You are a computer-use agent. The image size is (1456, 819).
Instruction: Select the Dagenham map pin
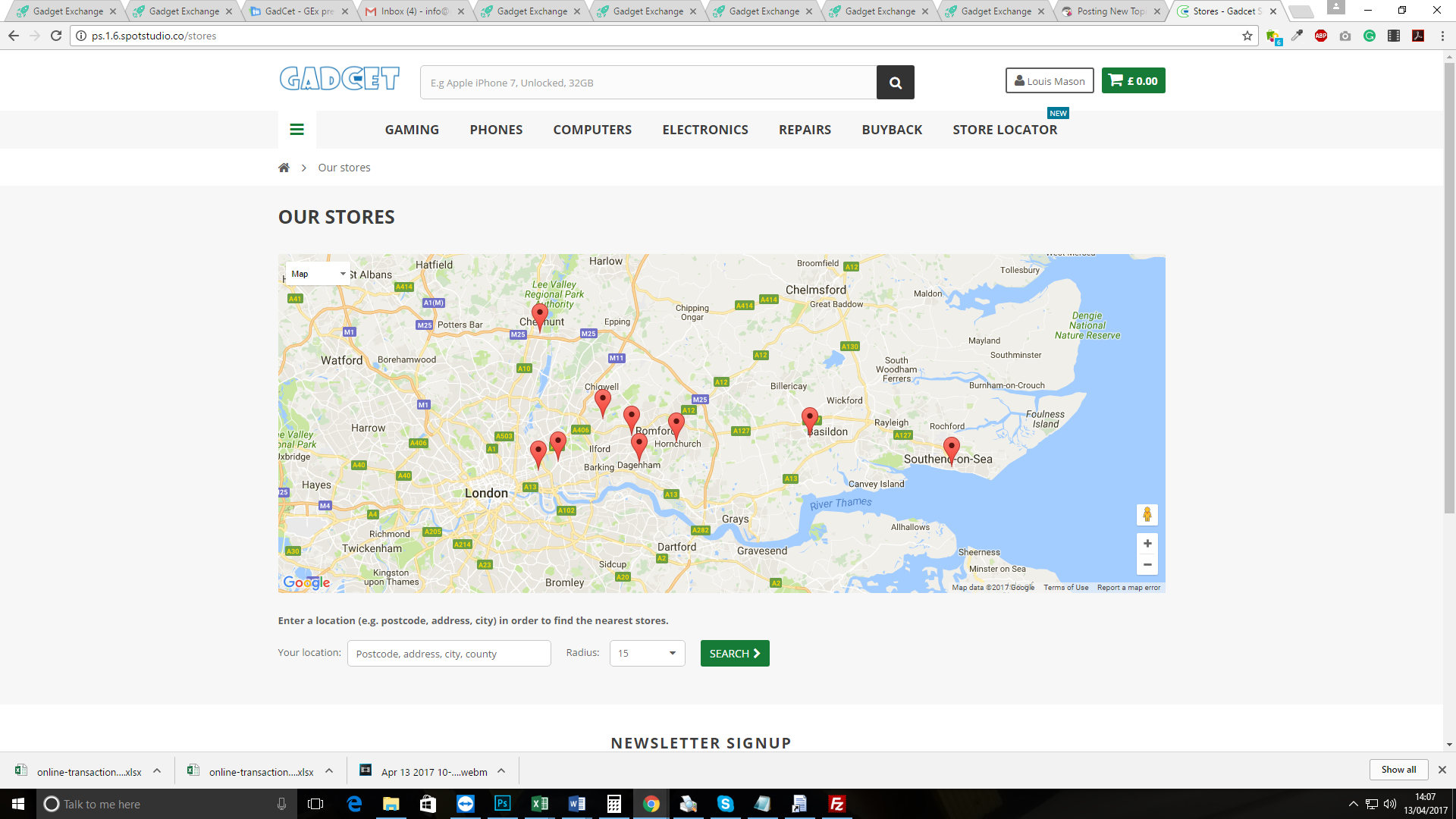(x=639, y=448)
